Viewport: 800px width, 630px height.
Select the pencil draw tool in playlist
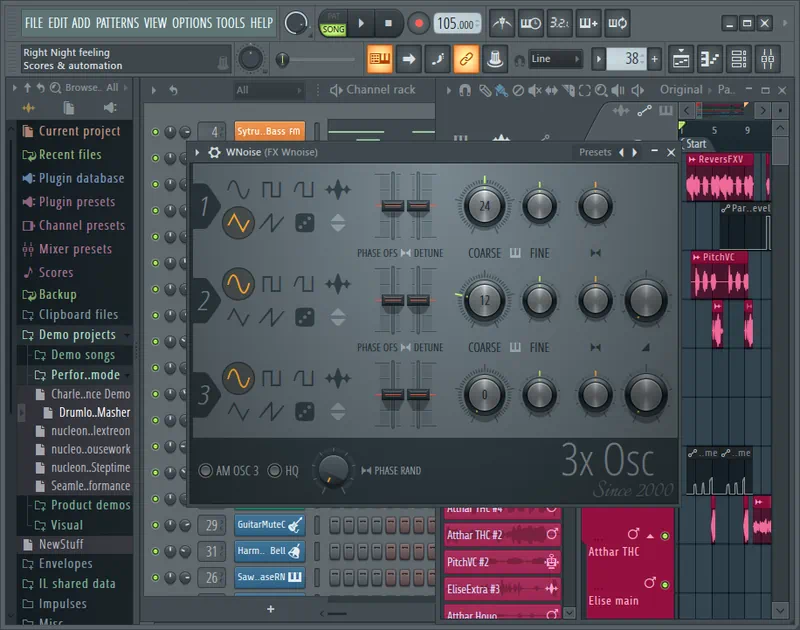485,90
